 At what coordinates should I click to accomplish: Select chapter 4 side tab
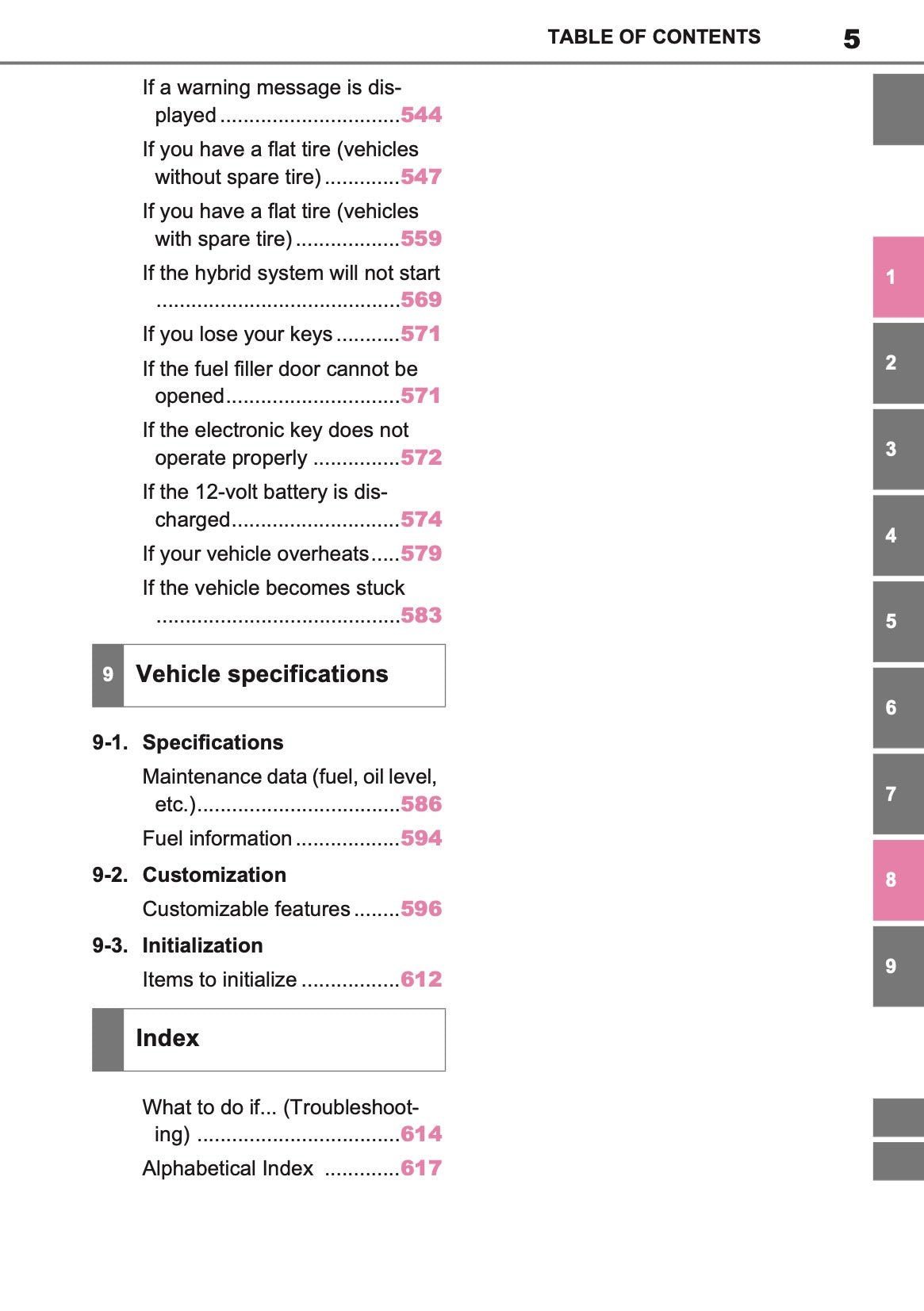(898, 535)
